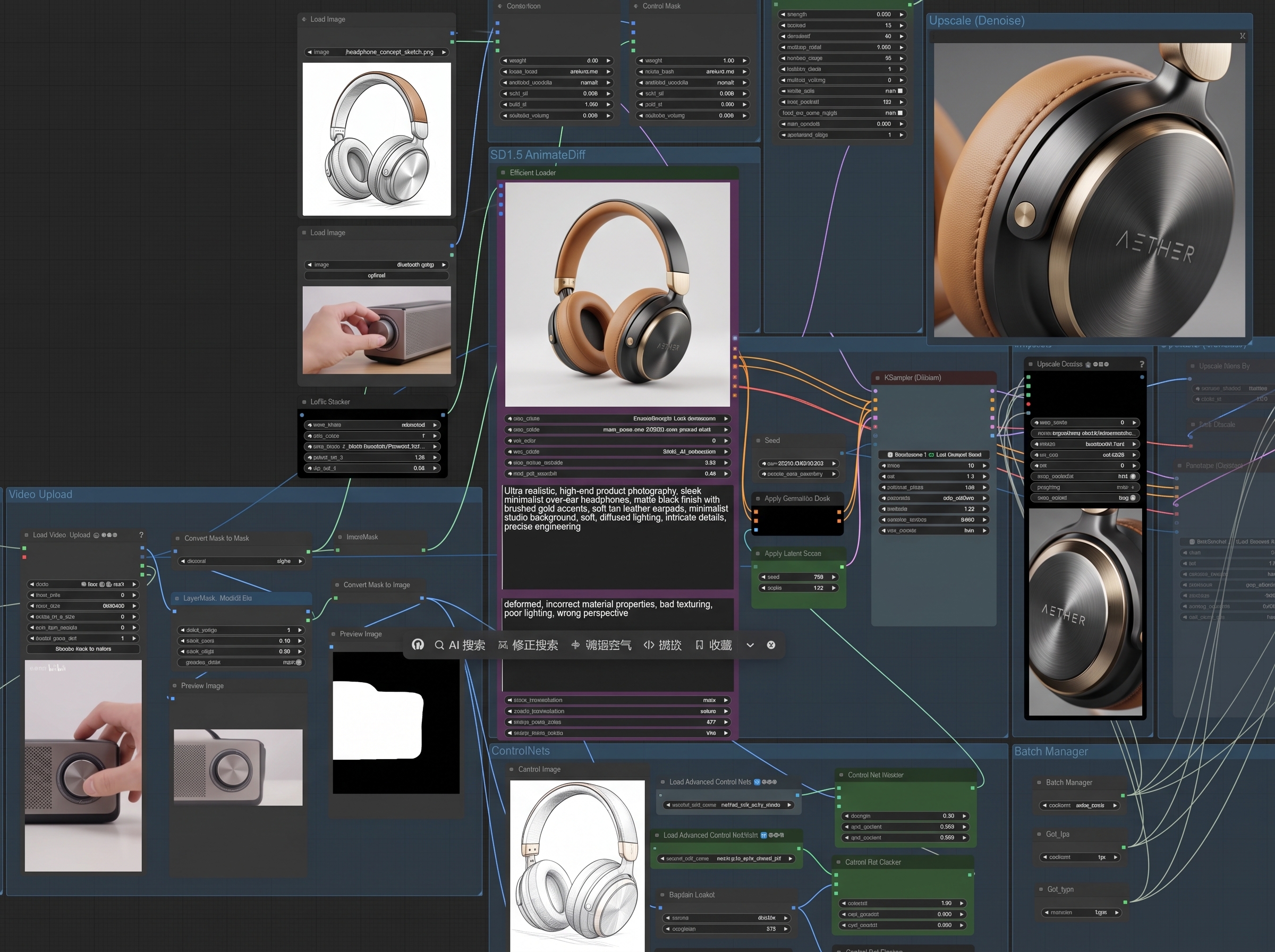The image size is (1275, 952).
Task: Increase the snength value arrow
Action: (902, 14)
